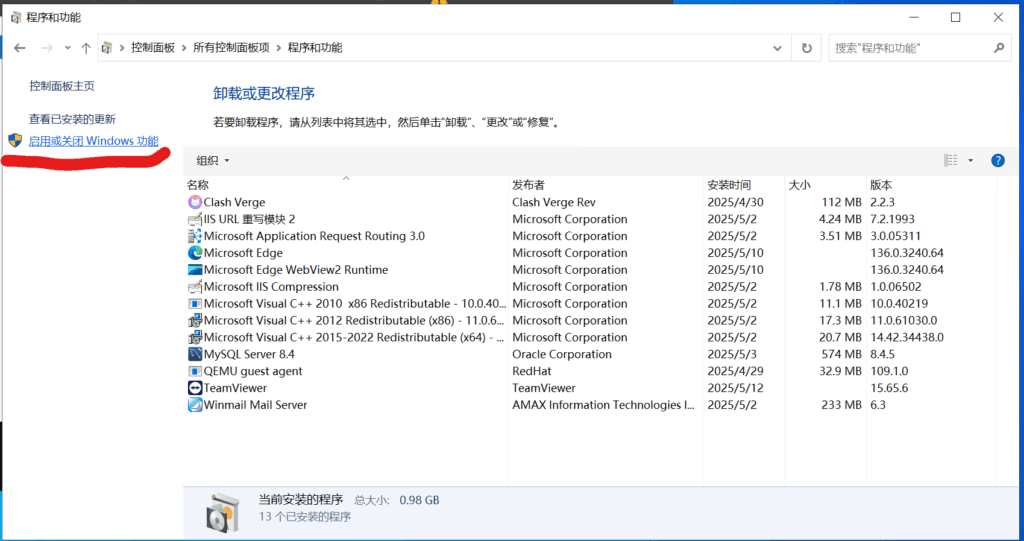Click 程序和功能 in the breadcrumb
The height and width of the screenshot is (541, 1024).
click(x=315, y=48)
